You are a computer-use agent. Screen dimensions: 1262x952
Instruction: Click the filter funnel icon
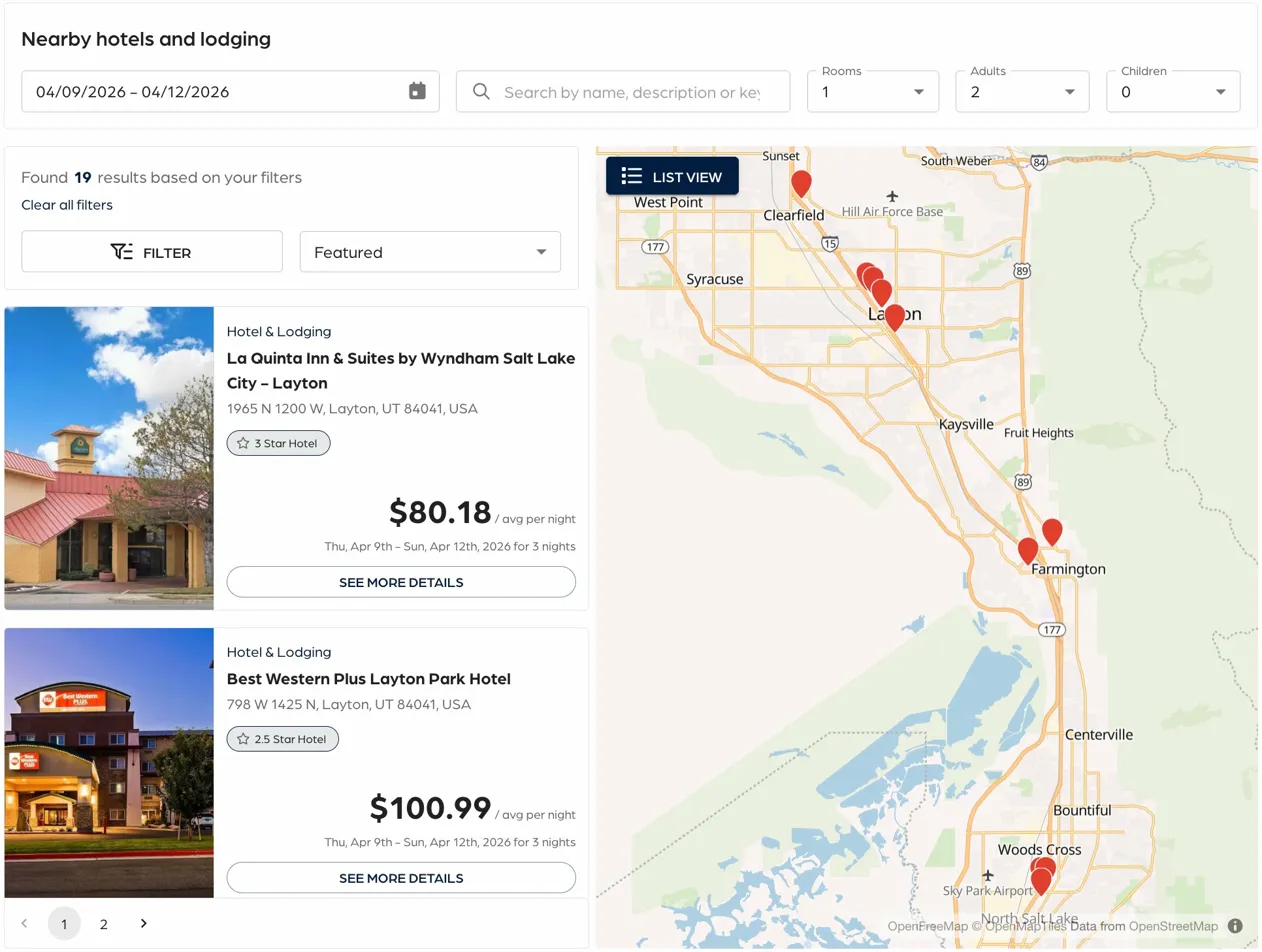tap(122, 252)
